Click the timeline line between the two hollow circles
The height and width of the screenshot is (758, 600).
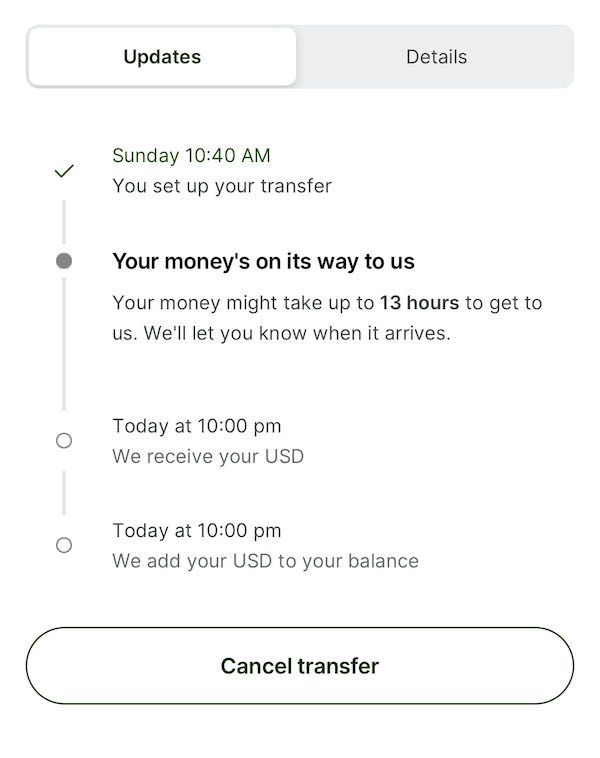click(x=64, y=492)
